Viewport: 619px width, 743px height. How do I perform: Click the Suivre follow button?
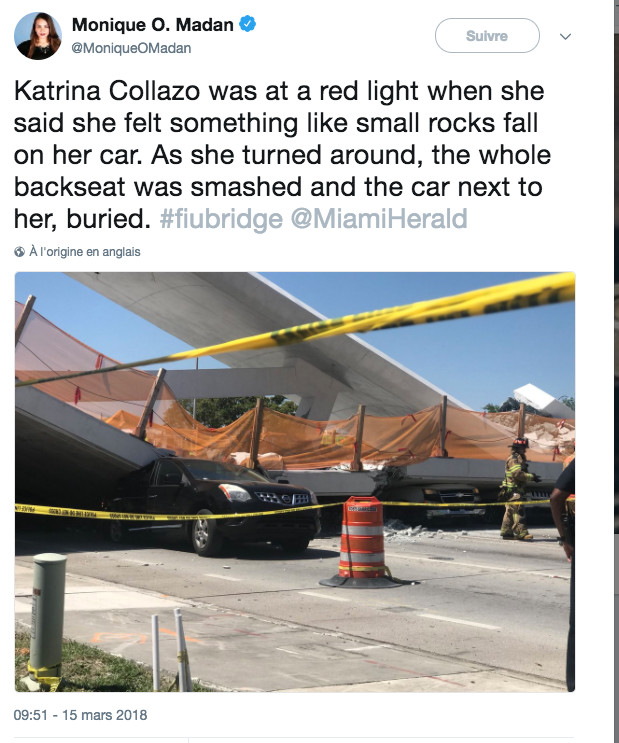pos(487,36)
